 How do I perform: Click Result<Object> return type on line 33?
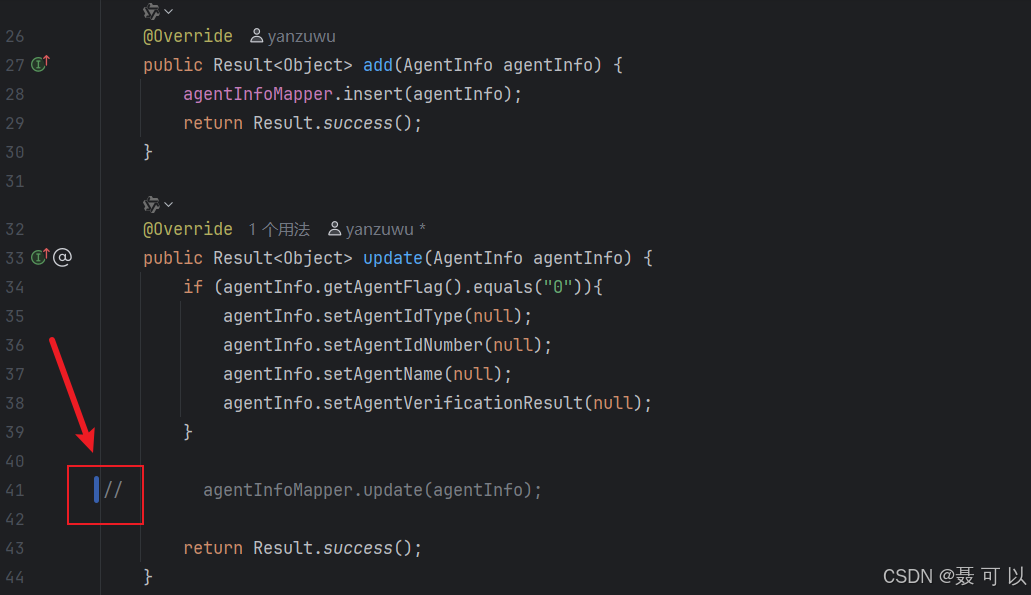[283, 258]
